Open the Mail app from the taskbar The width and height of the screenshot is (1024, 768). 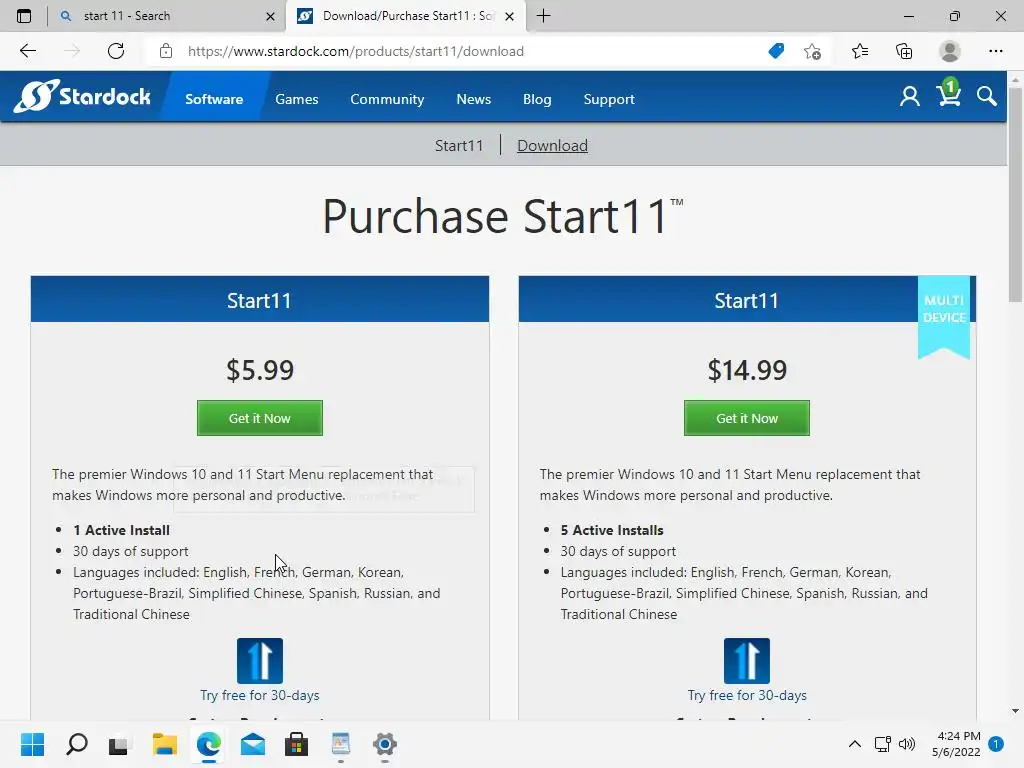coord(252,744)
